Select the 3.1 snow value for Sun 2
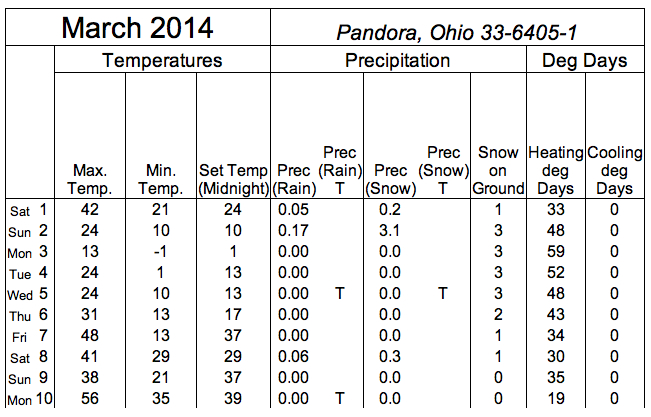Image resolution: width=651 pixels, height=417 pixels. click(x=389, y=231)
